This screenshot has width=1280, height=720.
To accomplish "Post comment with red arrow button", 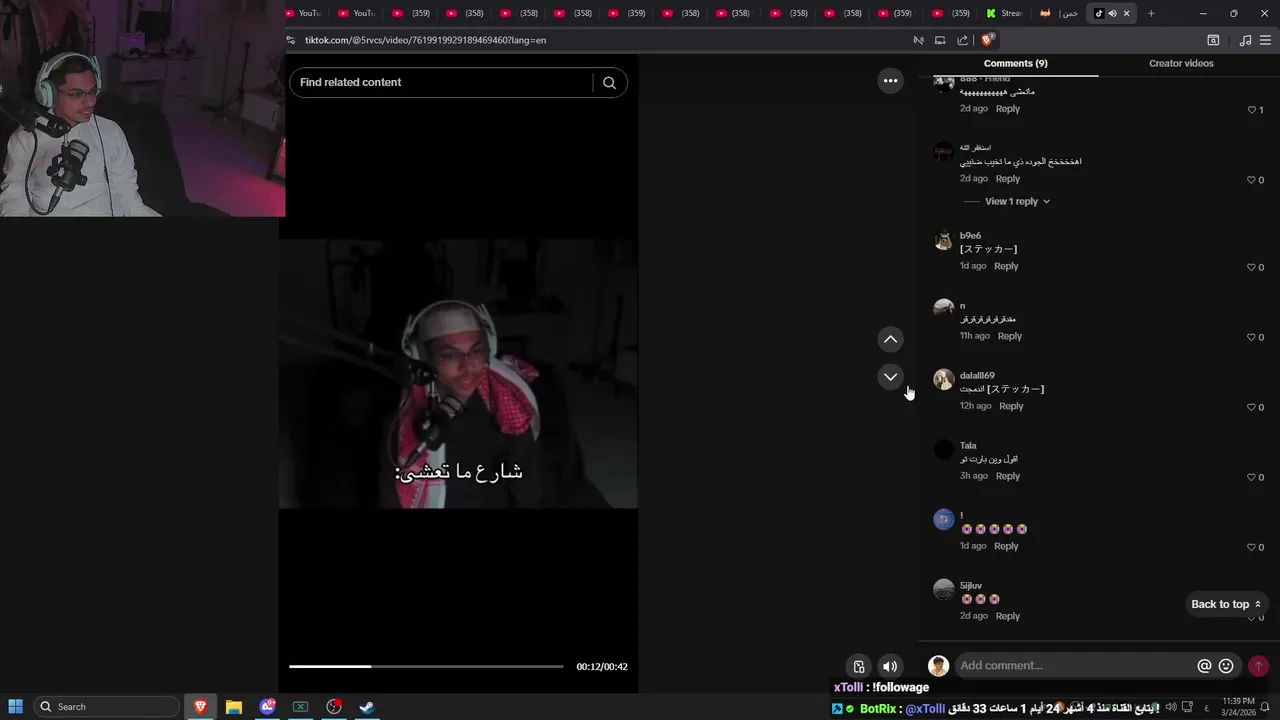I will [x=1258, y=666].
